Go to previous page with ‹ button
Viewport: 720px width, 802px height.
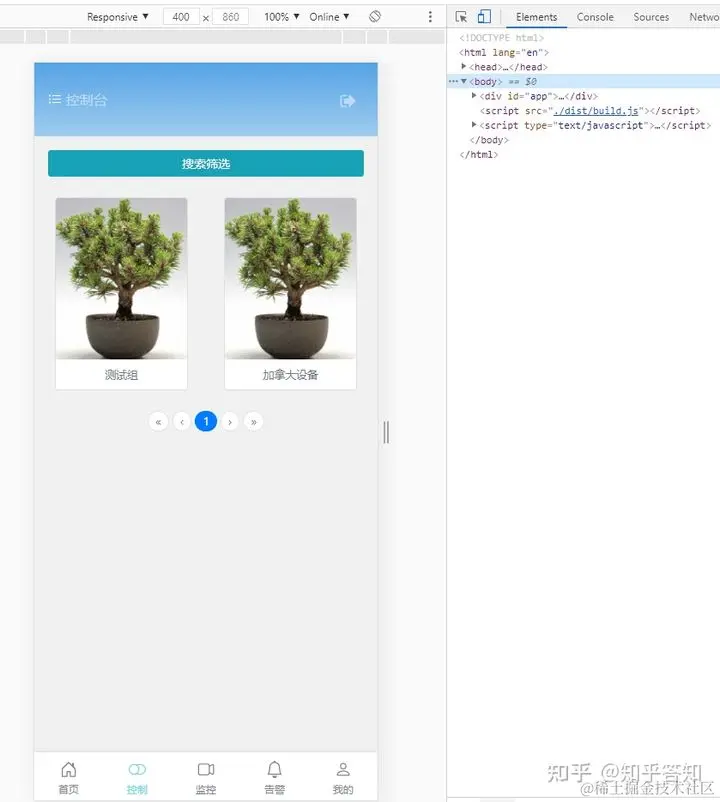(x=182, y=422)
